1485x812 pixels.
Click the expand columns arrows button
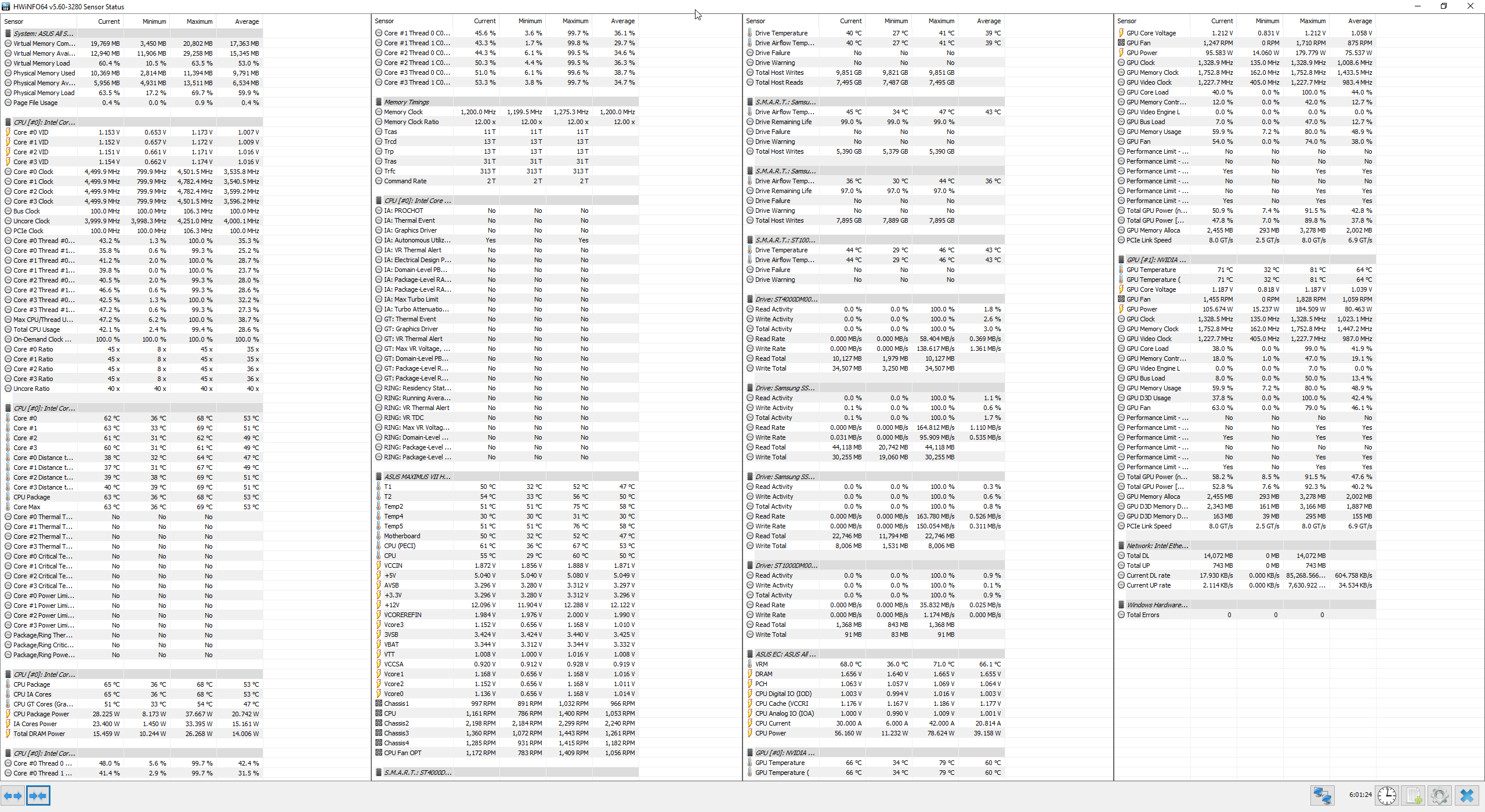[x=13, y=796]
